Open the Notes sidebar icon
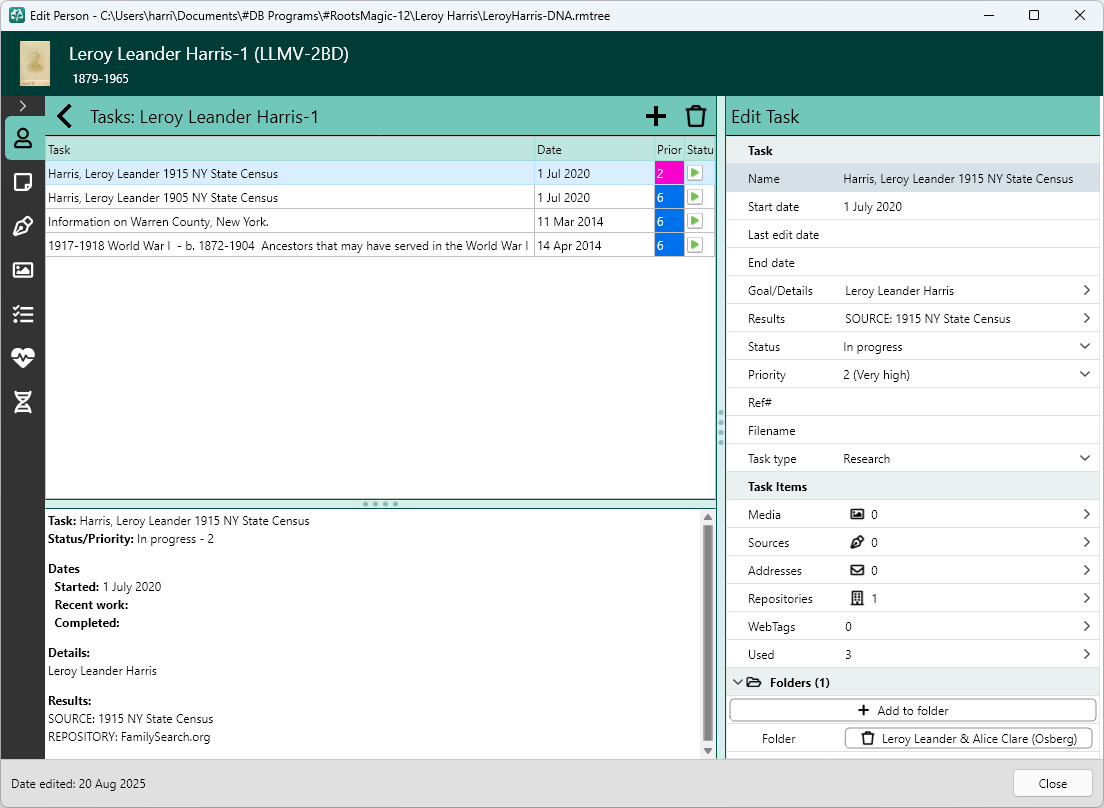Screen dimensions: 1104x808 [x=23, y=182]
